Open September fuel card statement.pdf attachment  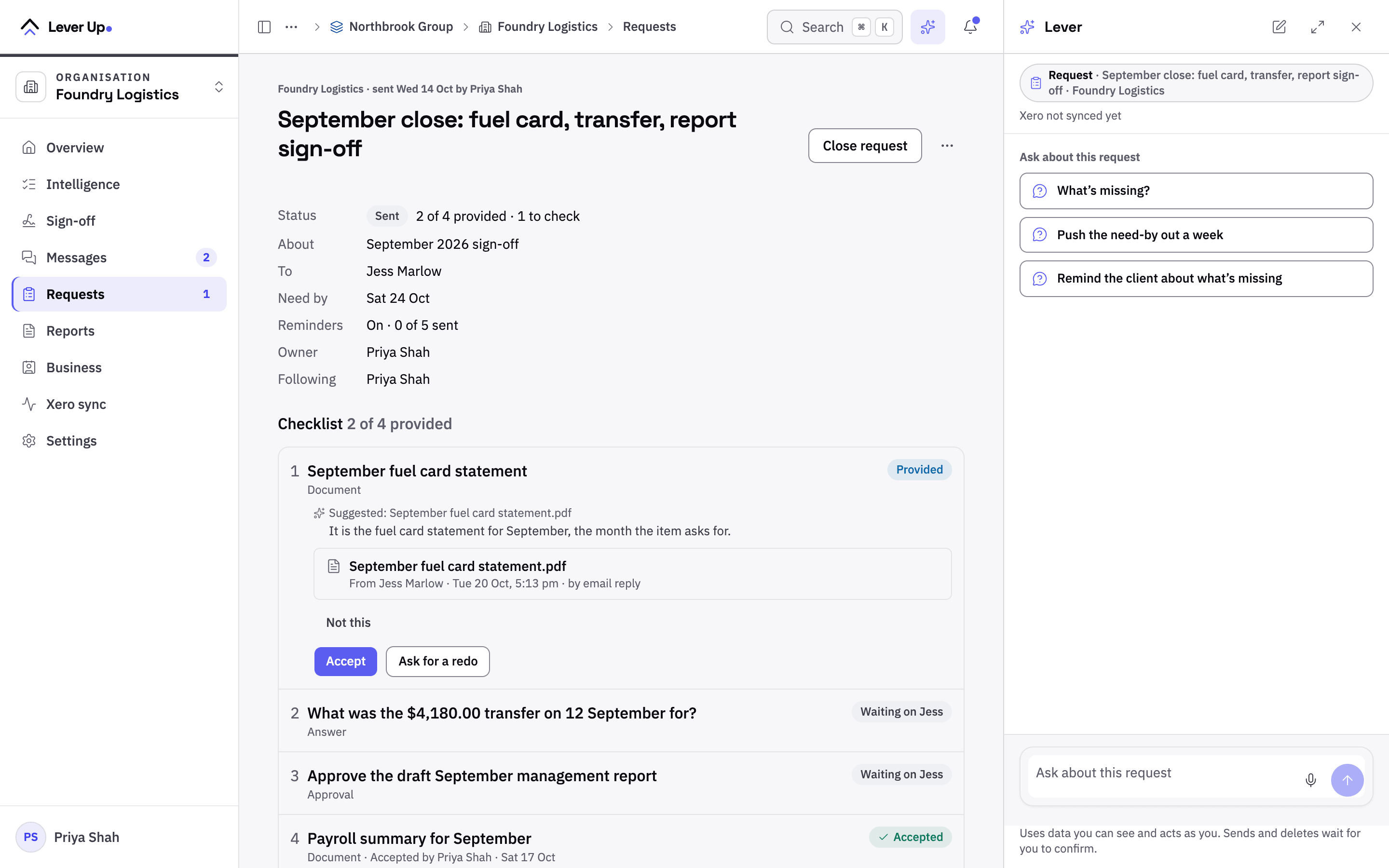point(632,574)
